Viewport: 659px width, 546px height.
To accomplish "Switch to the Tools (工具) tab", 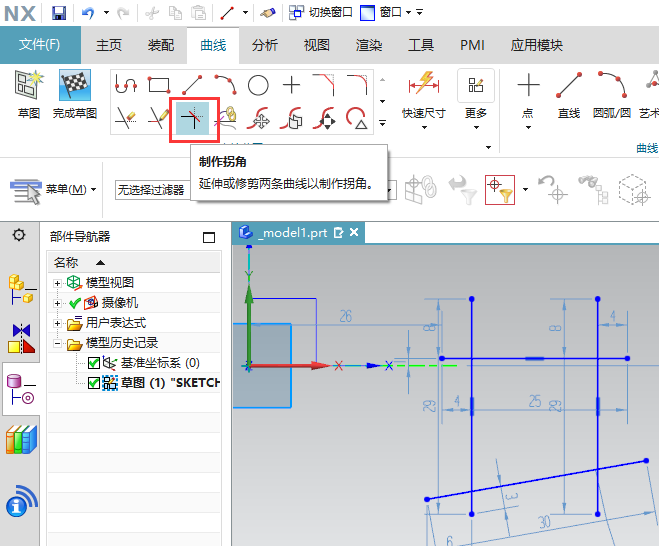I will point(421,45).
